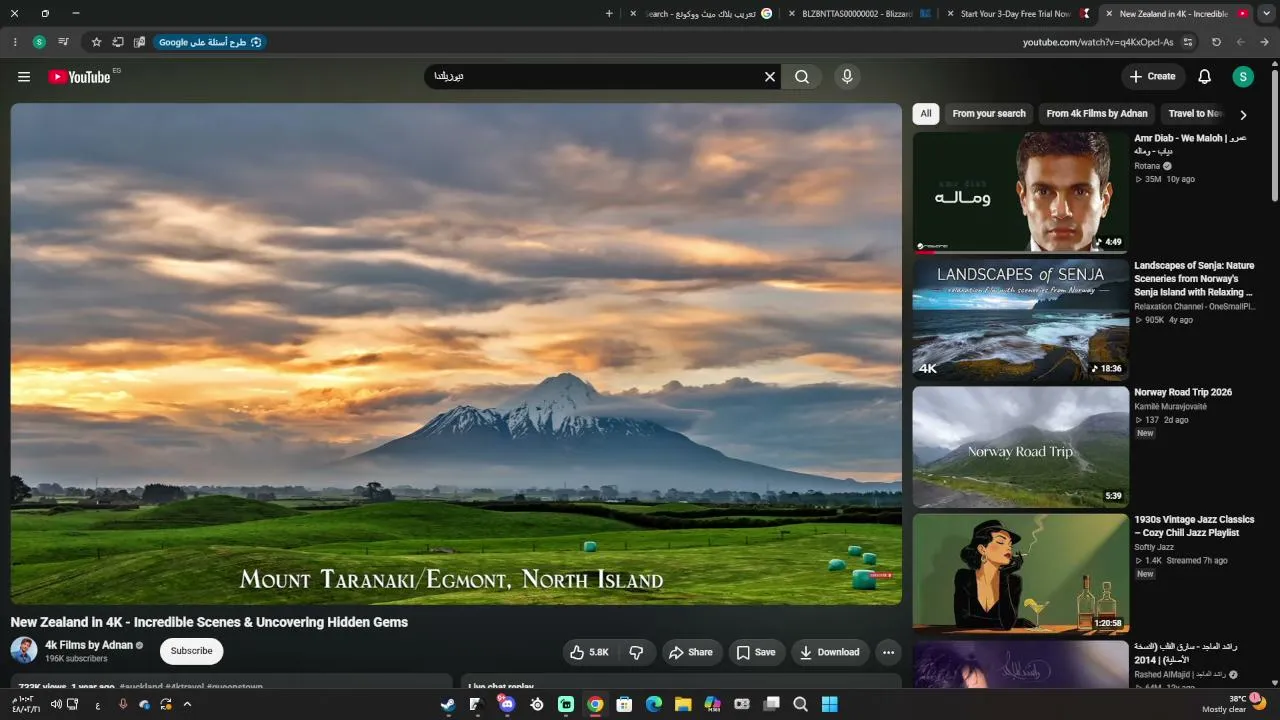Open the YouTube guide hamburger menu

click(x=24, y=77)
